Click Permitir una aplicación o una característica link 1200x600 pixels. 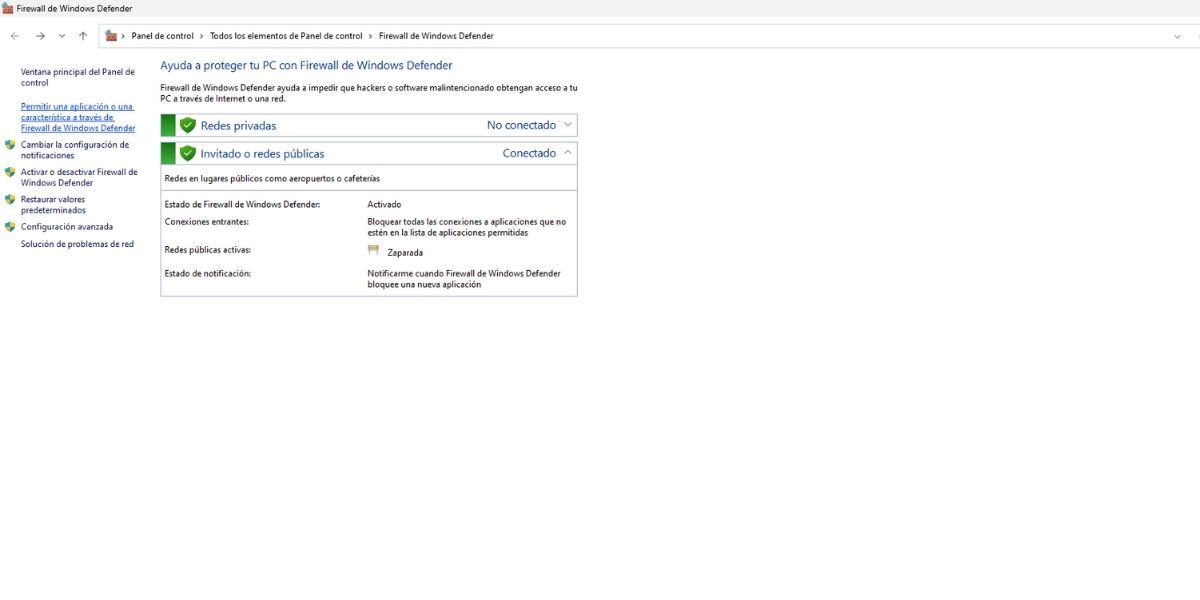[x=78, y=117]
